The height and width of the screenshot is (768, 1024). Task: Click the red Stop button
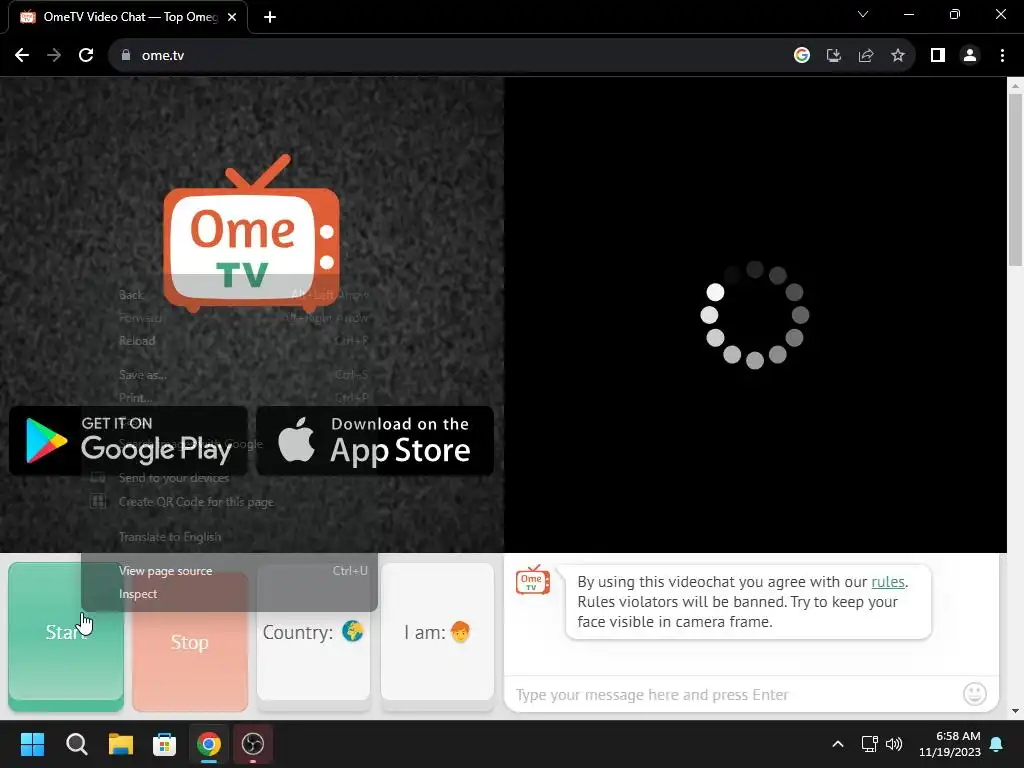pos(190,641)
